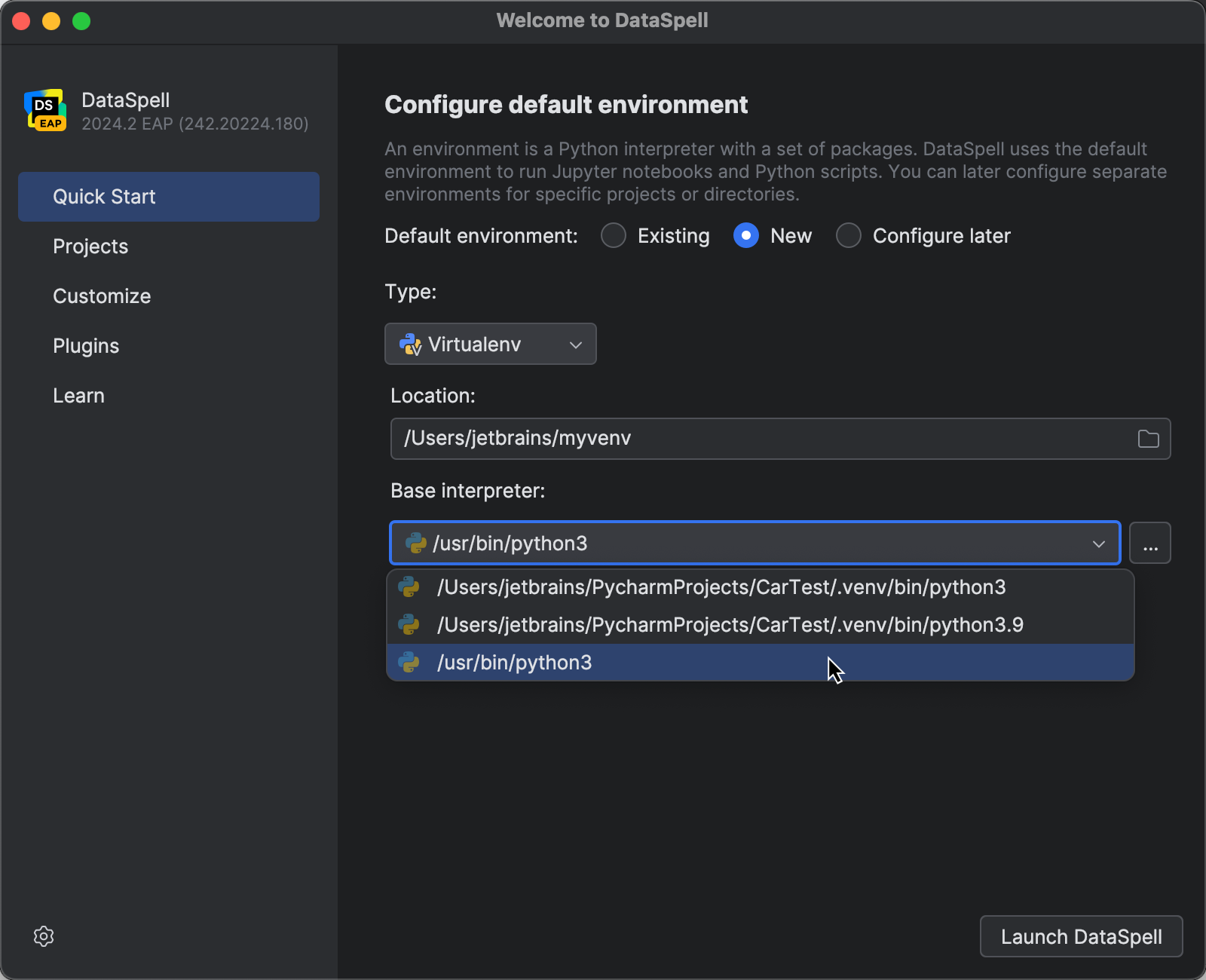Click the Python icon beside CarTest/.venv/bin/python3

point(411,587)
